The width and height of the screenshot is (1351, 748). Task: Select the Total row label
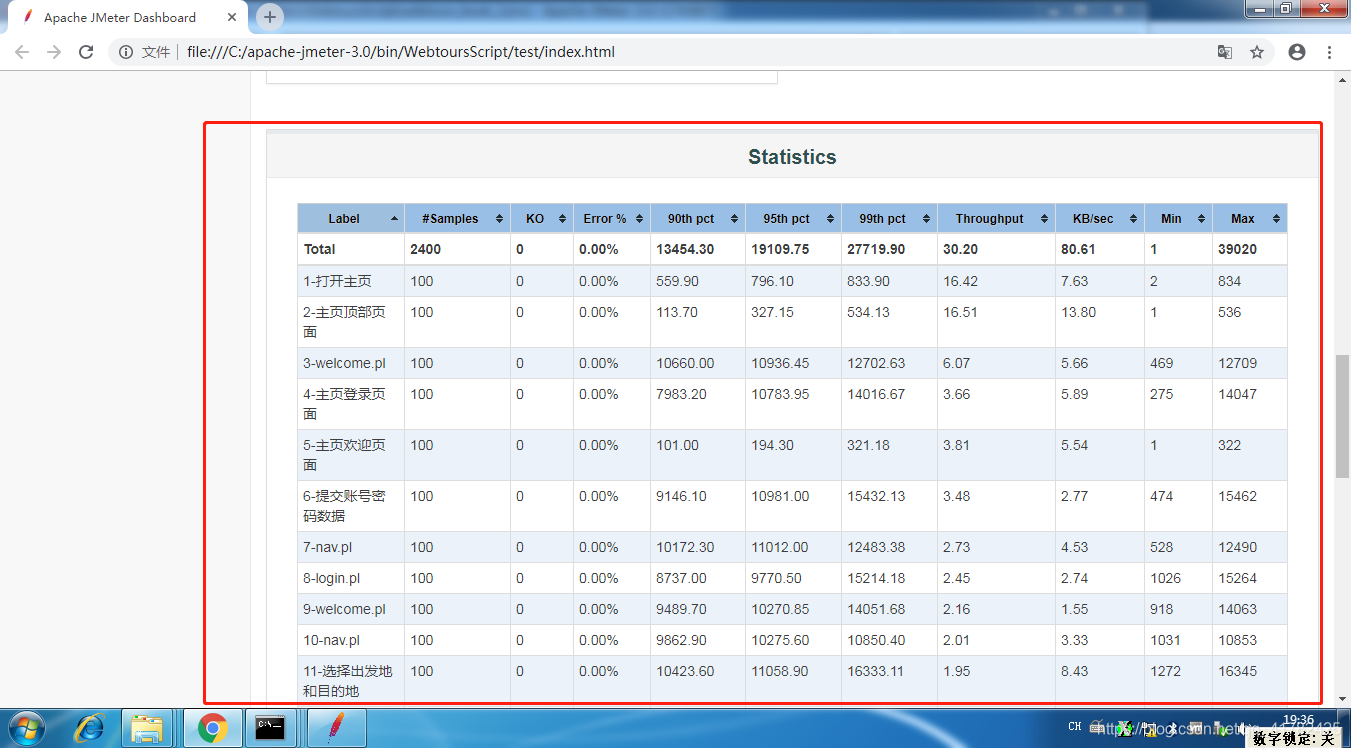(319, 249)
